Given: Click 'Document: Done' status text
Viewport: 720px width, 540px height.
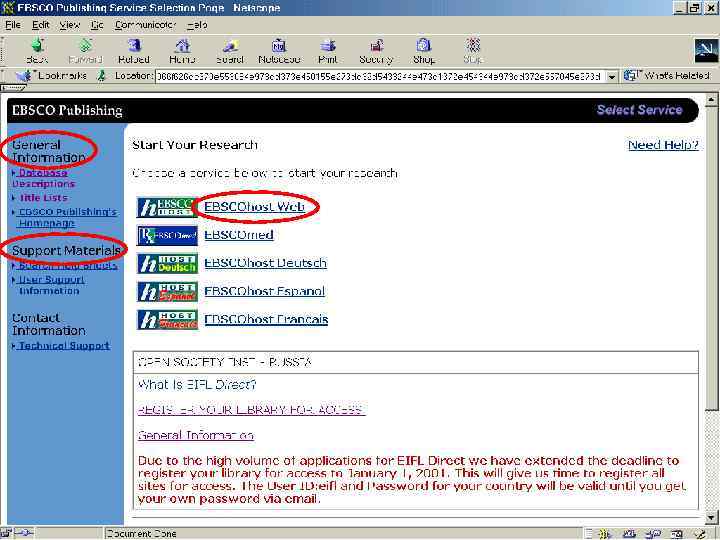Looking at the screenshot, I should pos(141,534).
